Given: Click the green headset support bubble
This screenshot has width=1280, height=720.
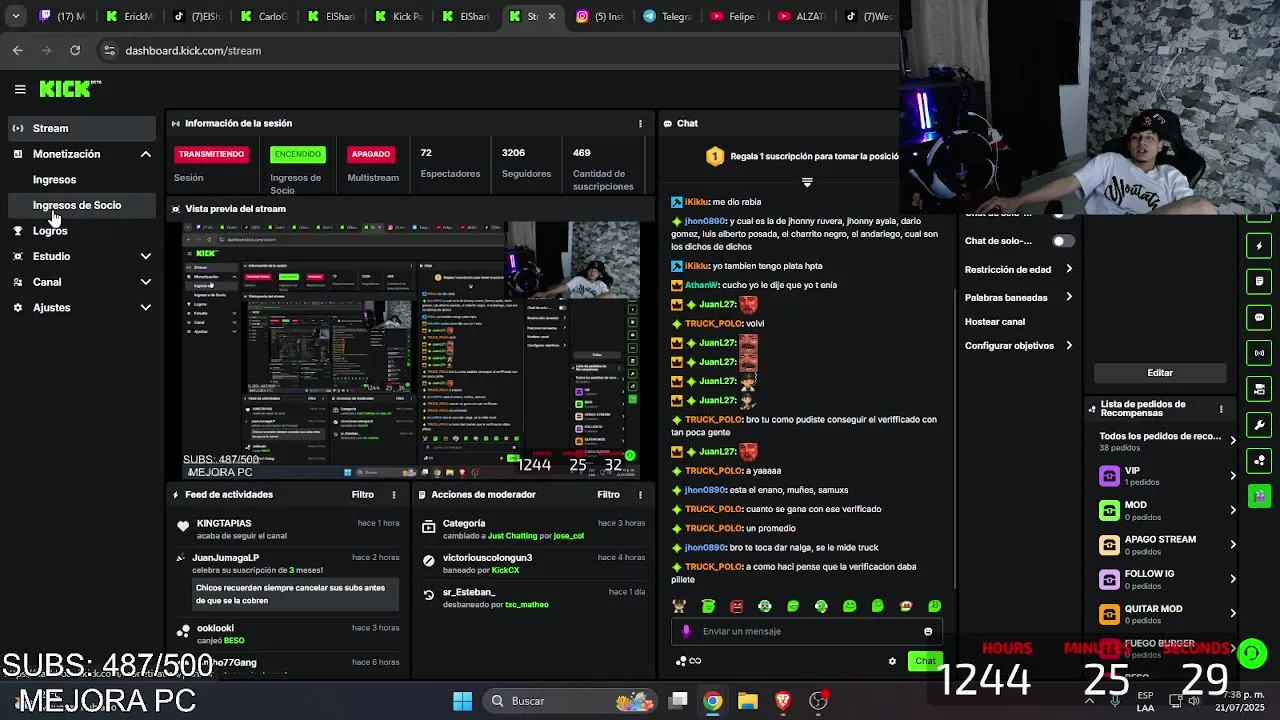Looking at the screenshot, I should [x=1251, y=653].
